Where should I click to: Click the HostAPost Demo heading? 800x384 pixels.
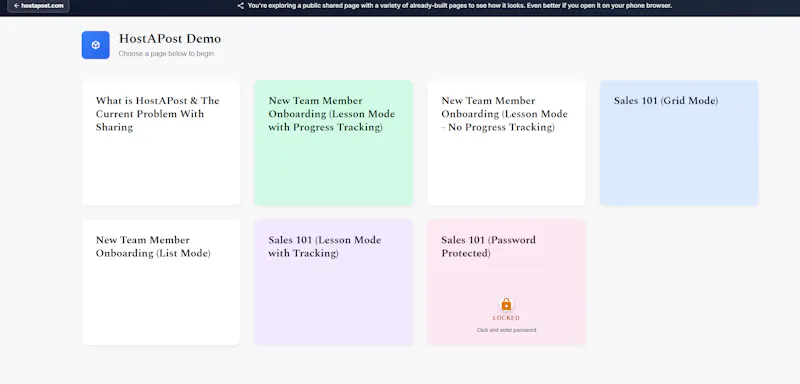pos(170,39)
